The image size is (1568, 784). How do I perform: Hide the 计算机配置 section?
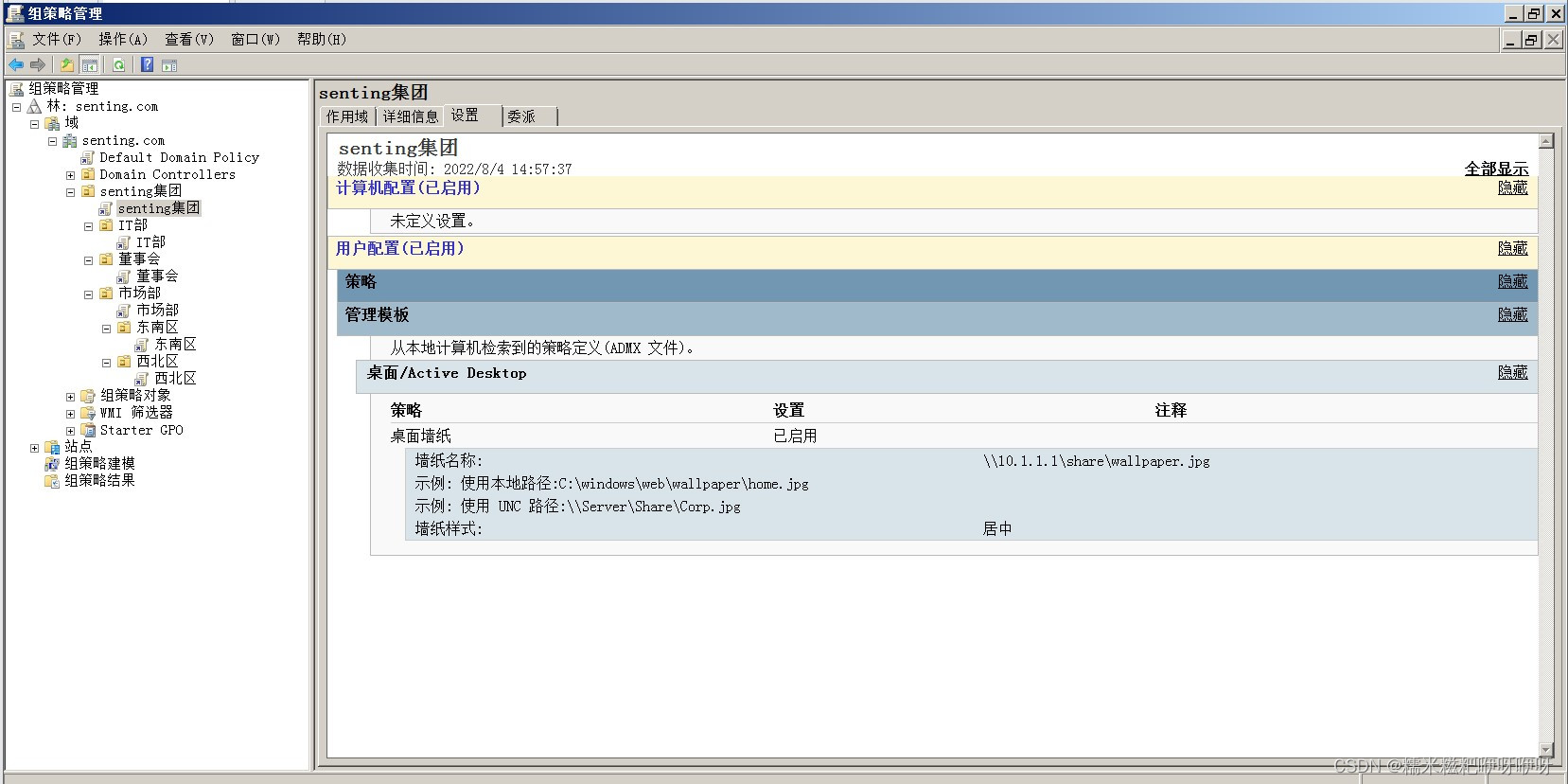point(1512,187)
